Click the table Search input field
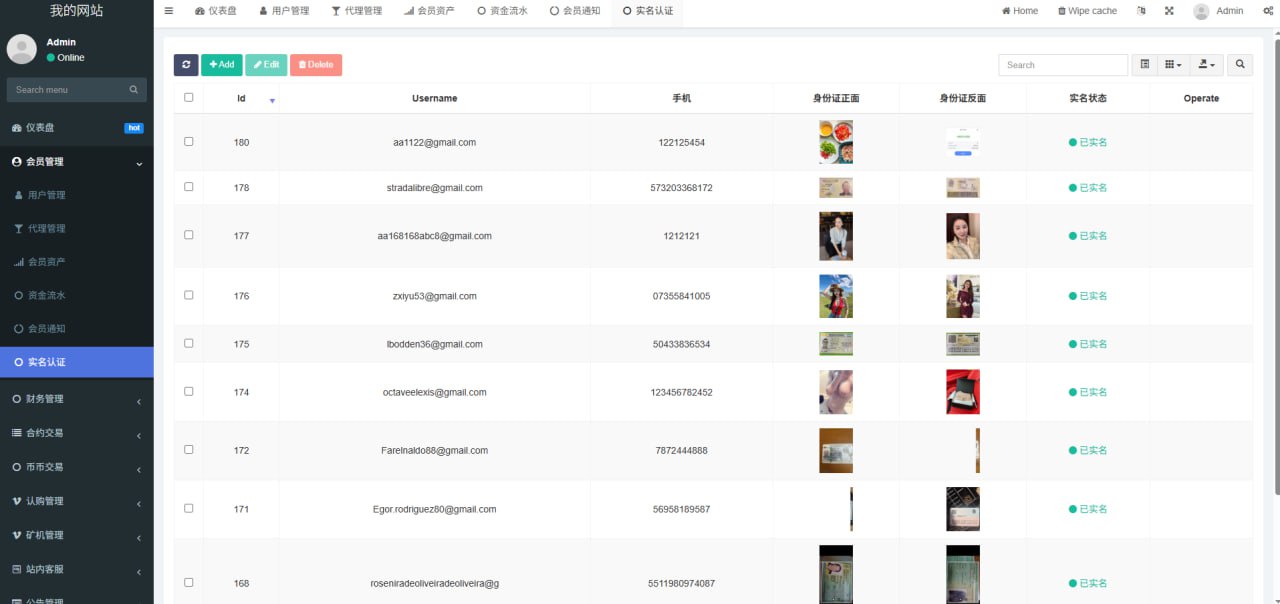The height and width of the screenshot is (604, 1280). pos(1062,65)
